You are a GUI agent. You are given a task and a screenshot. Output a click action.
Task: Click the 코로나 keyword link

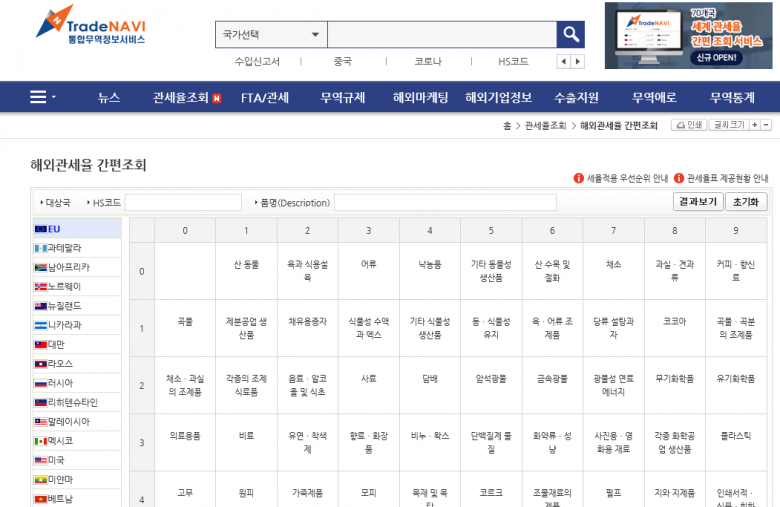[428, 62]
